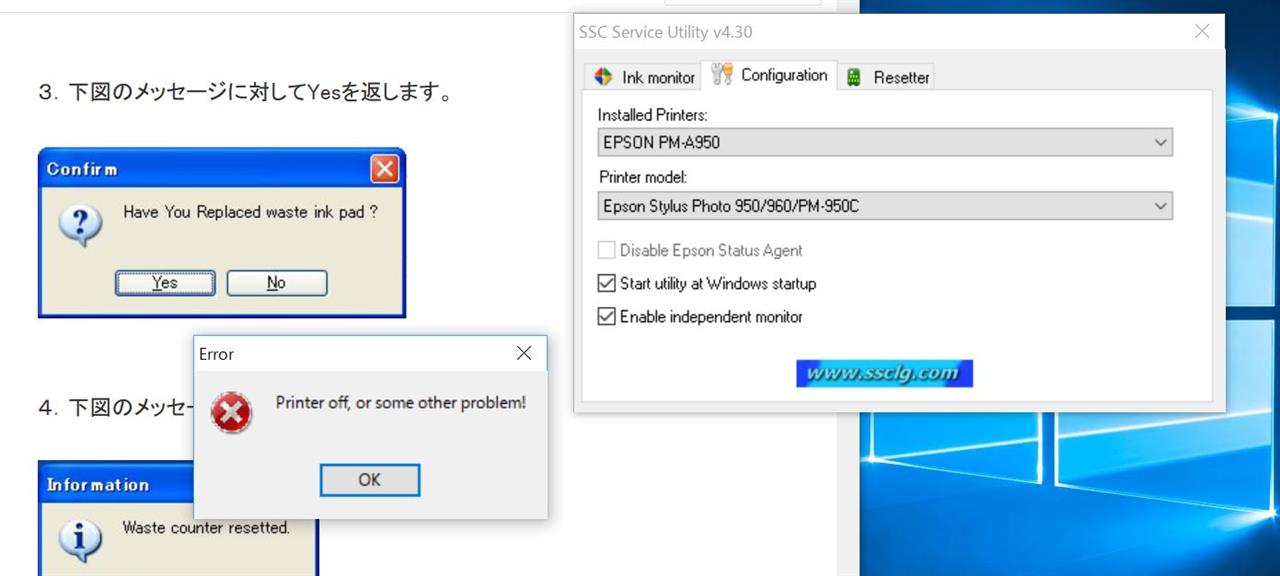Close the SSC Service Utility window
Image resolution: width=1280 pixels, height=576 pixels.
(x=1203, y=31)
